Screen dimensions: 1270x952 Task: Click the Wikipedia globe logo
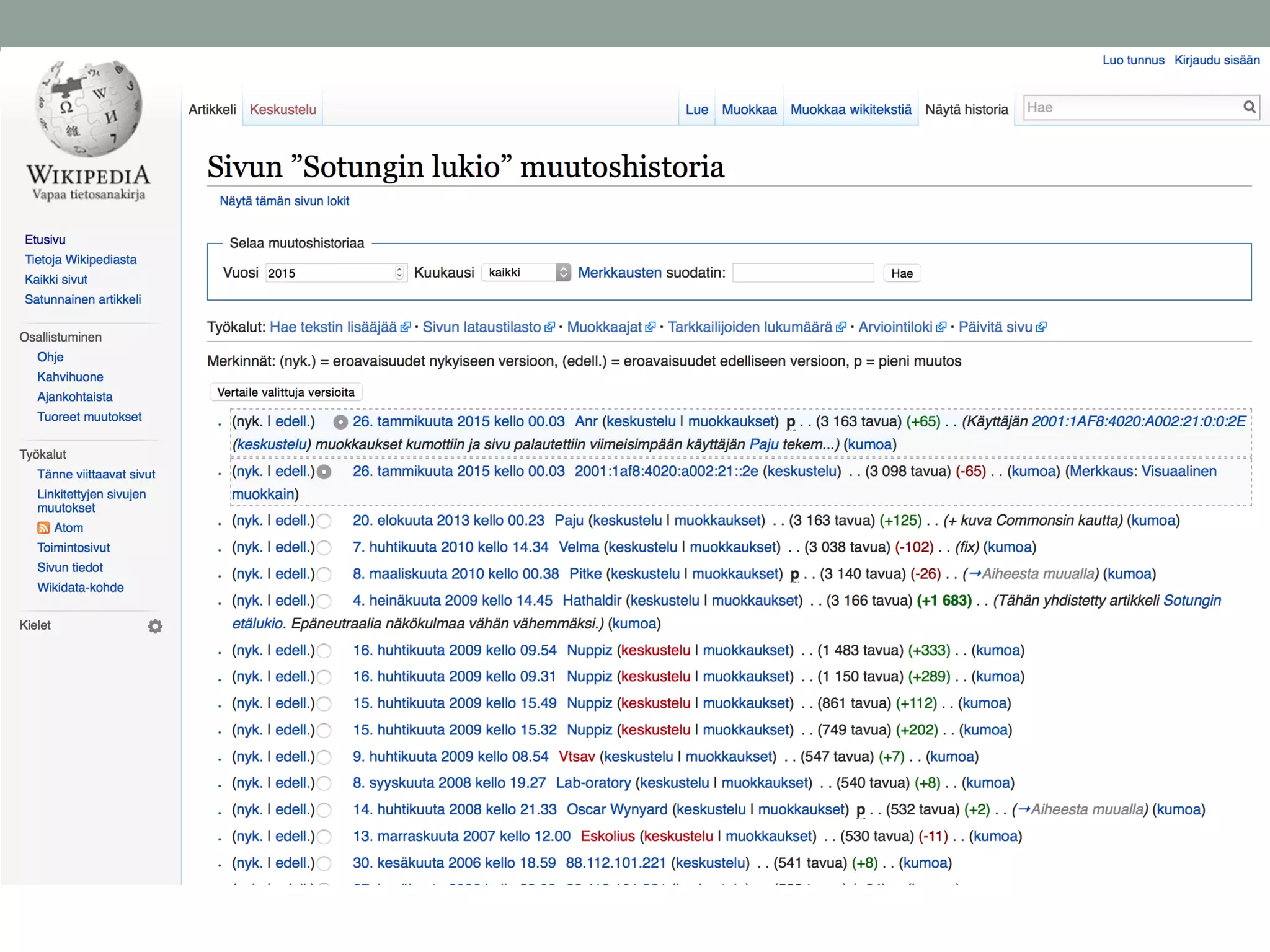[x=89, y=110]
